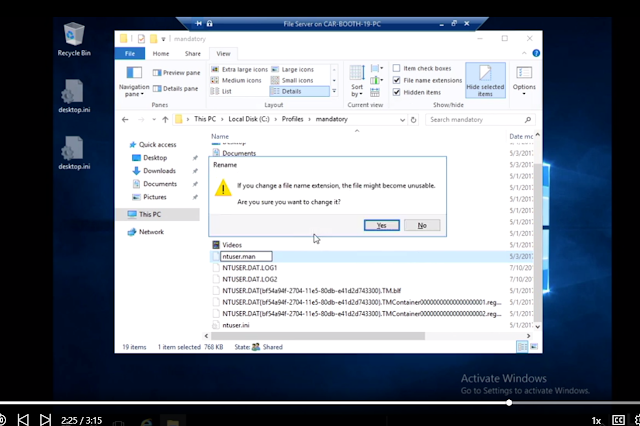640x426 pixels.
Task: Switch to large thumbnails view icon
Action: [x=534, y=347]
